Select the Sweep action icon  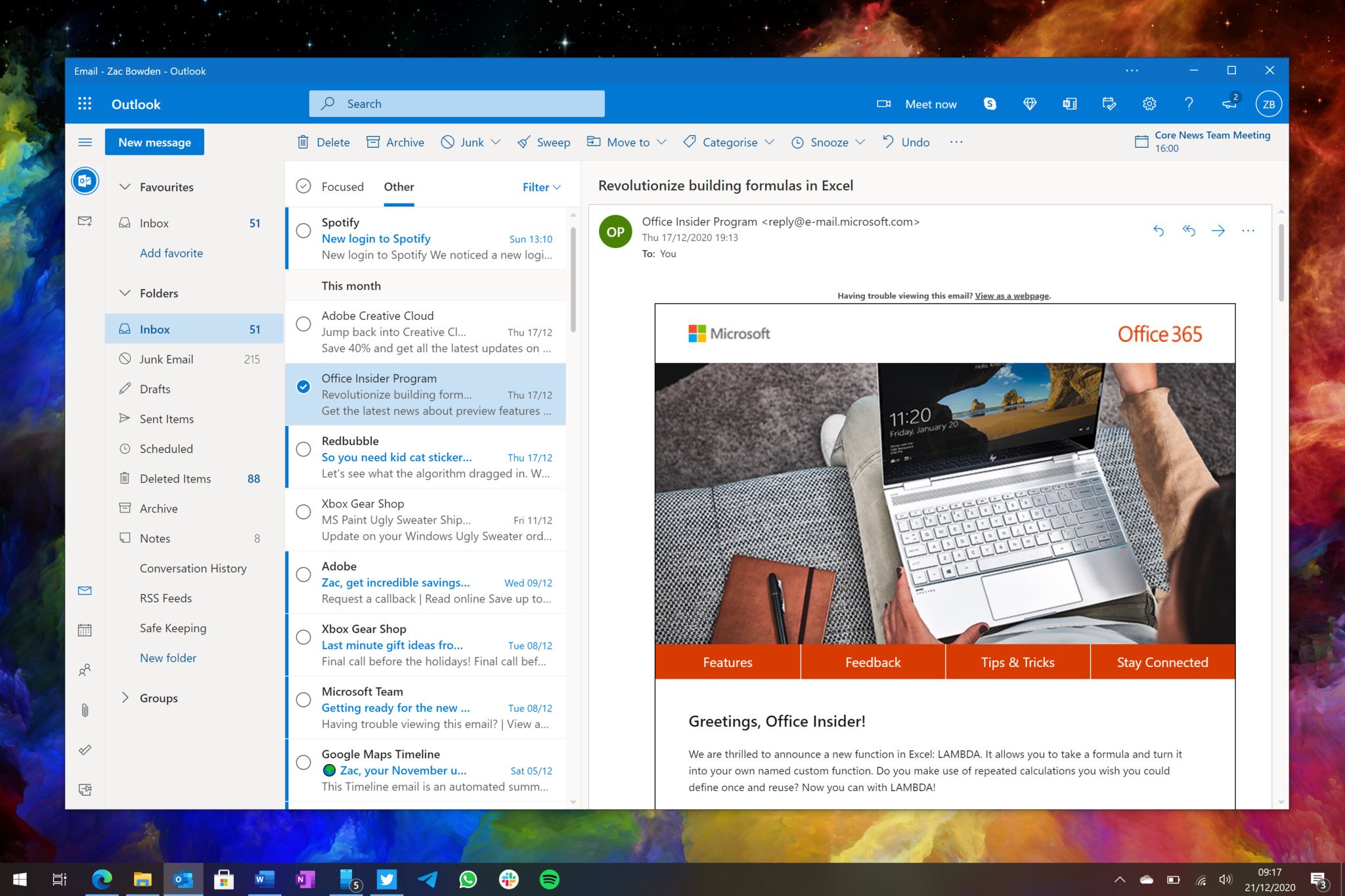click(x=519, y=141)
